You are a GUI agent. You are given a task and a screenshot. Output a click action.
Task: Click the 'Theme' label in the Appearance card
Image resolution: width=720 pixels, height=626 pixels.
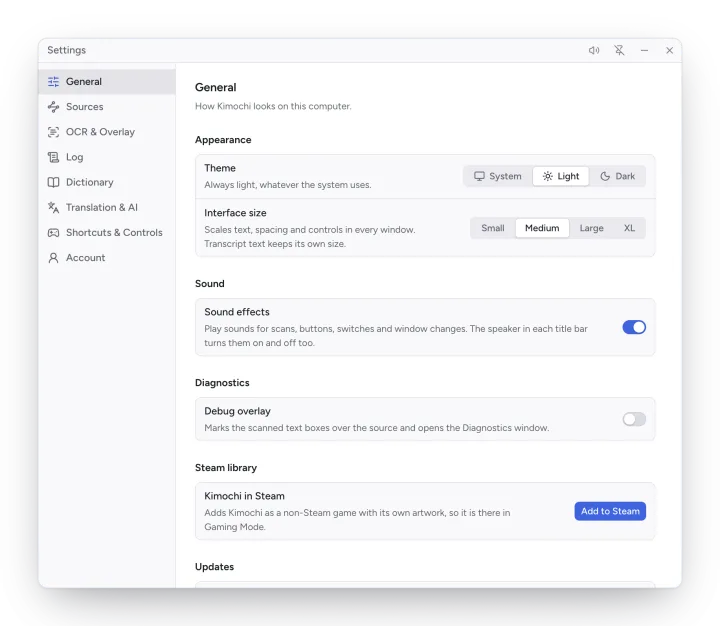pyautogui.click(x=220, y=168)
